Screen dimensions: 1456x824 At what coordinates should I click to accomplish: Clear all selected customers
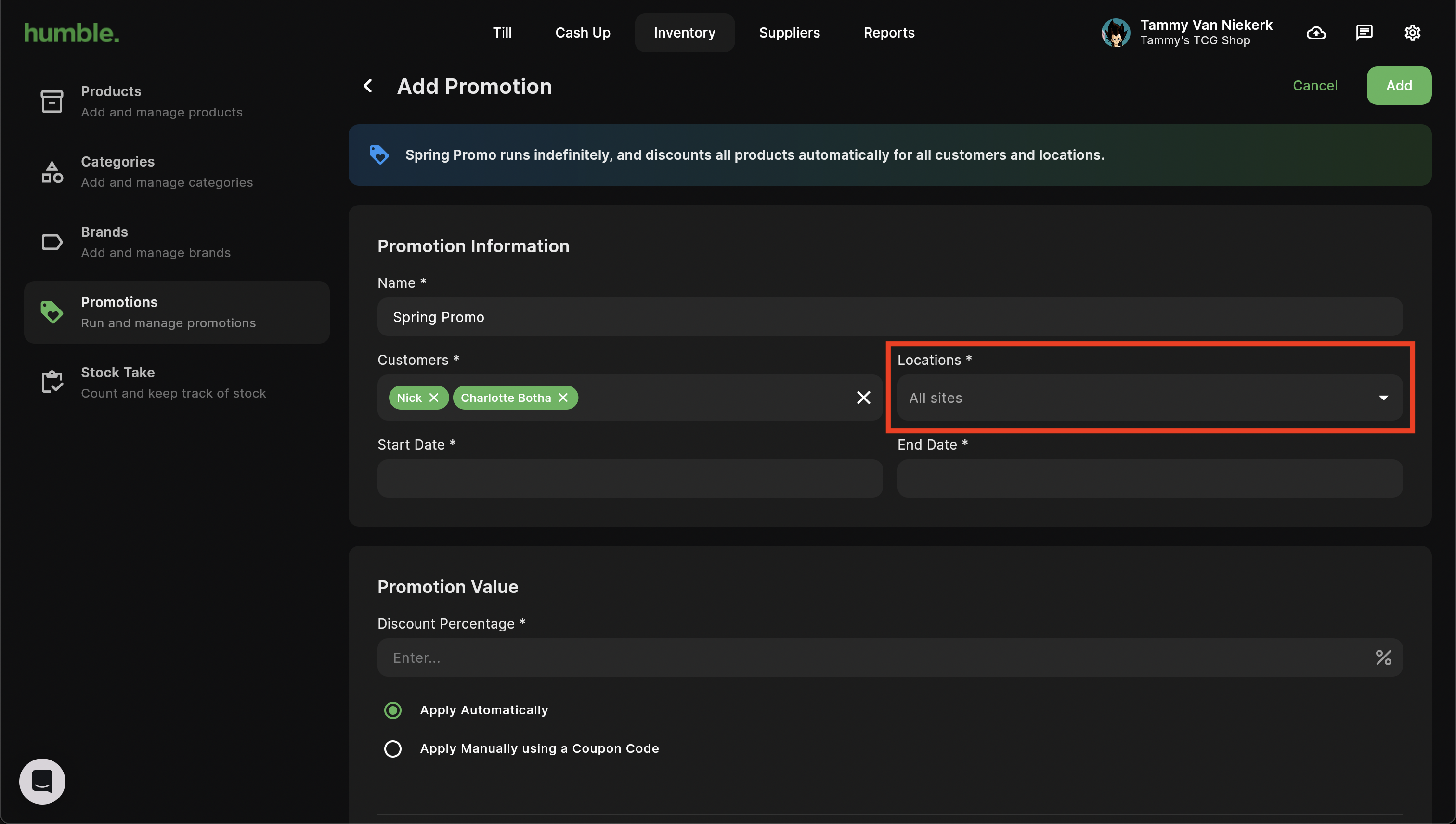click(863, 398)
